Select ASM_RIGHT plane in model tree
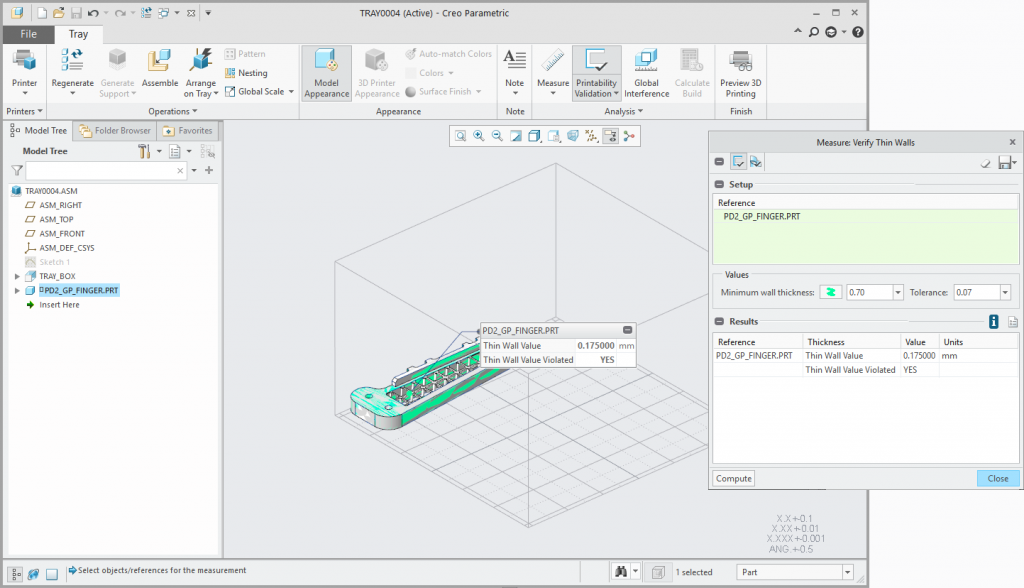 click(x=60, y=205)
